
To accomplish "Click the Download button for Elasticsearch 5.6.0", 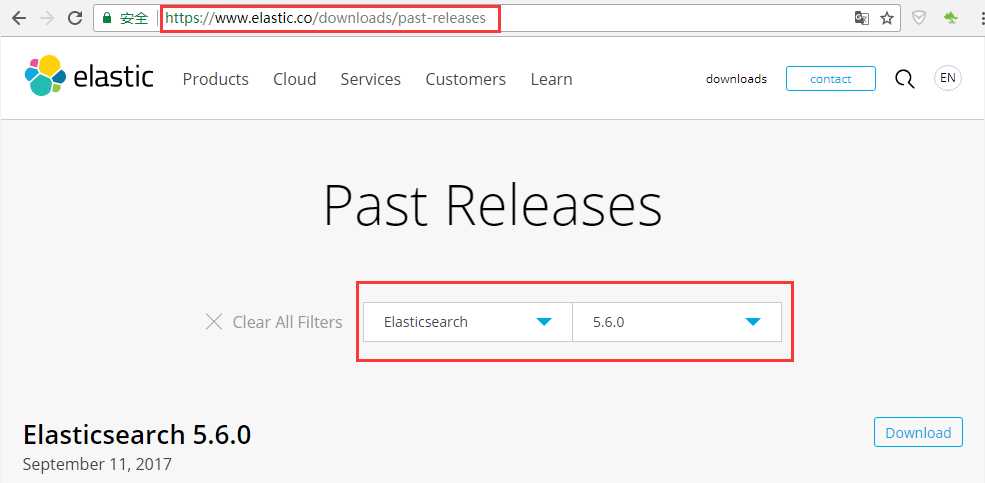I will point(918,432).
